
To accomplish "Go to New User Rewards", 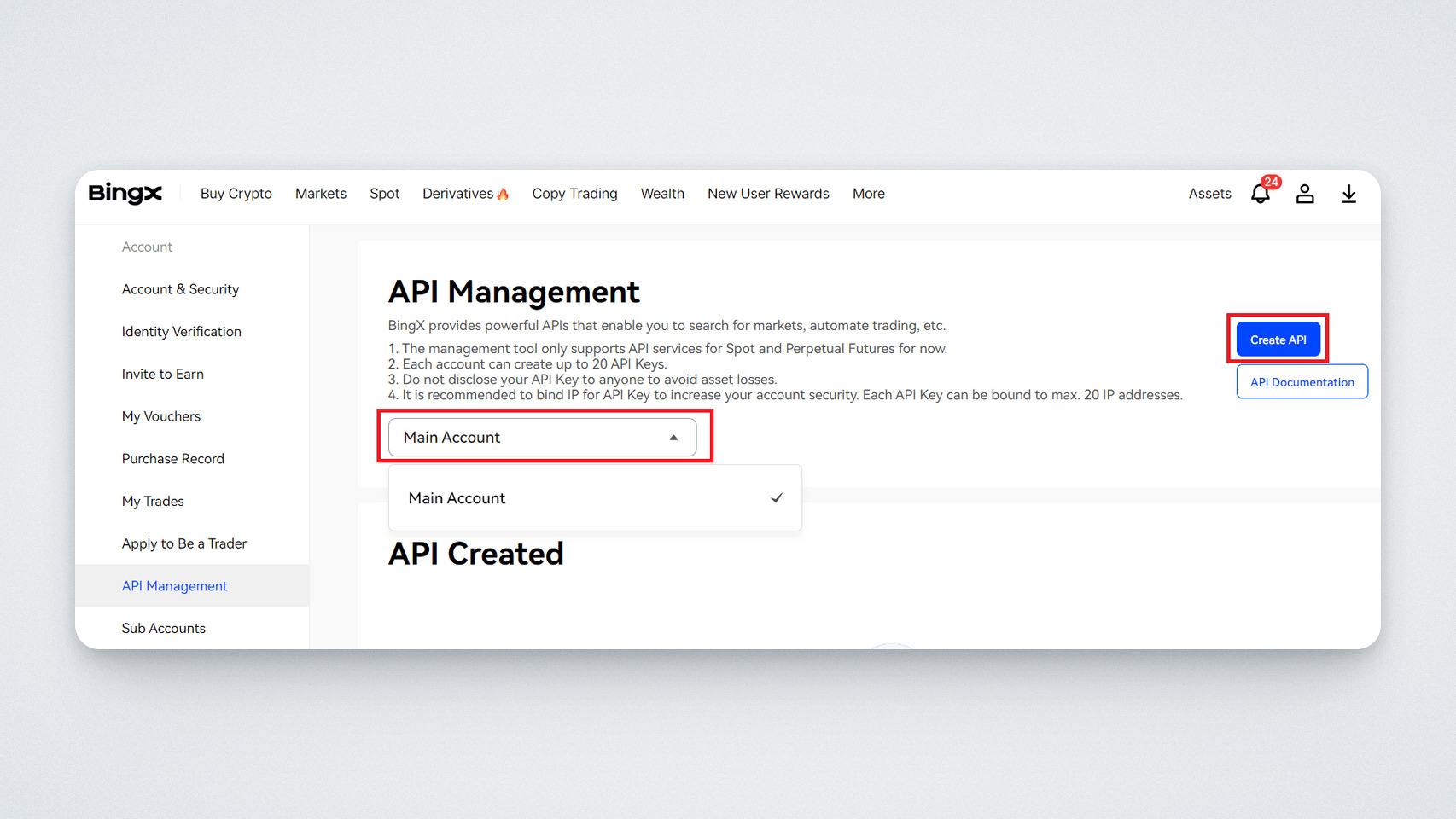I will pyautogui.click(x=768, y=194).
